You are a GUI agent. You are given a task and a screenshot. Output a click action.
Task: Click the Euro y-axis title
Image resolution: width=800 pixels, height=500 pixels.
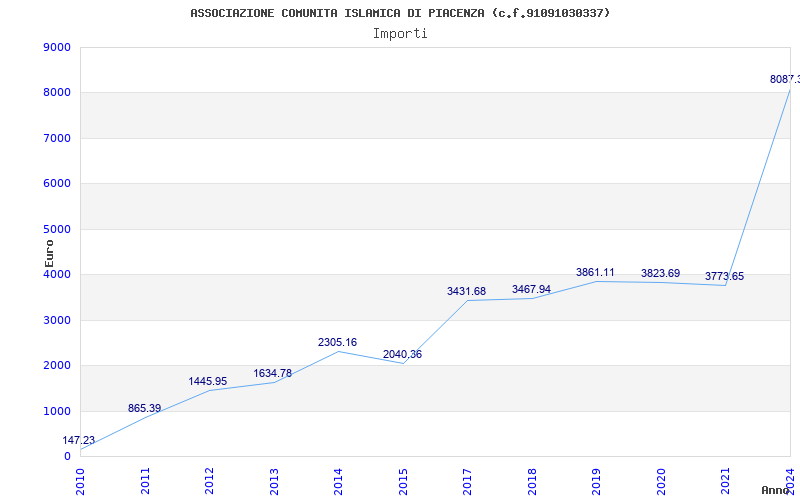pos(49,254)
